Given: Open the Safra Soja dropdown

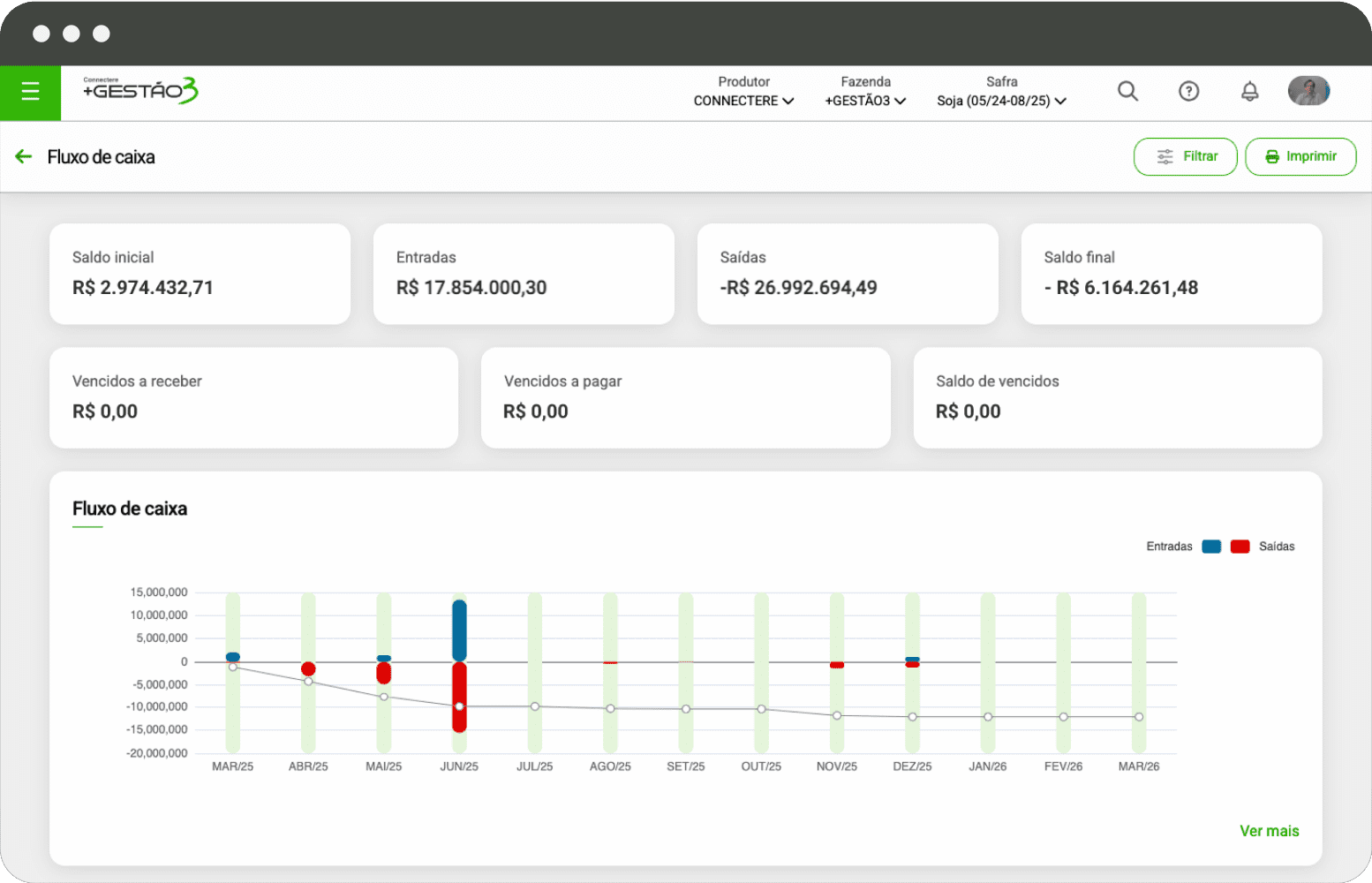Looking at the screenshot, I should coord(1001,101).
